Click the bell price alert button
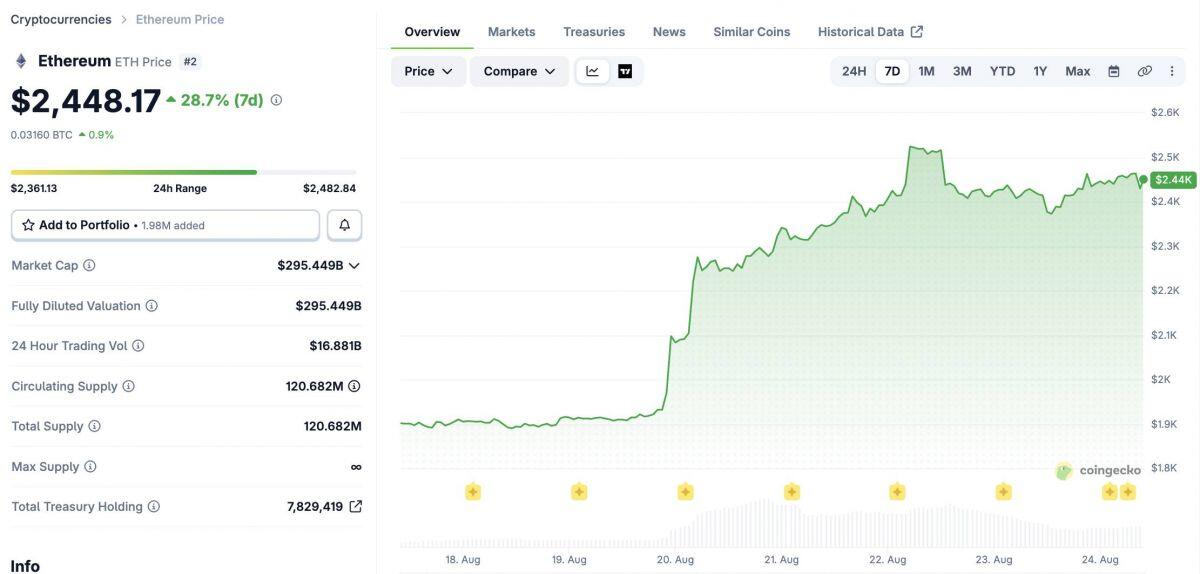The image size is (1200, 574). tap(344, 225)
